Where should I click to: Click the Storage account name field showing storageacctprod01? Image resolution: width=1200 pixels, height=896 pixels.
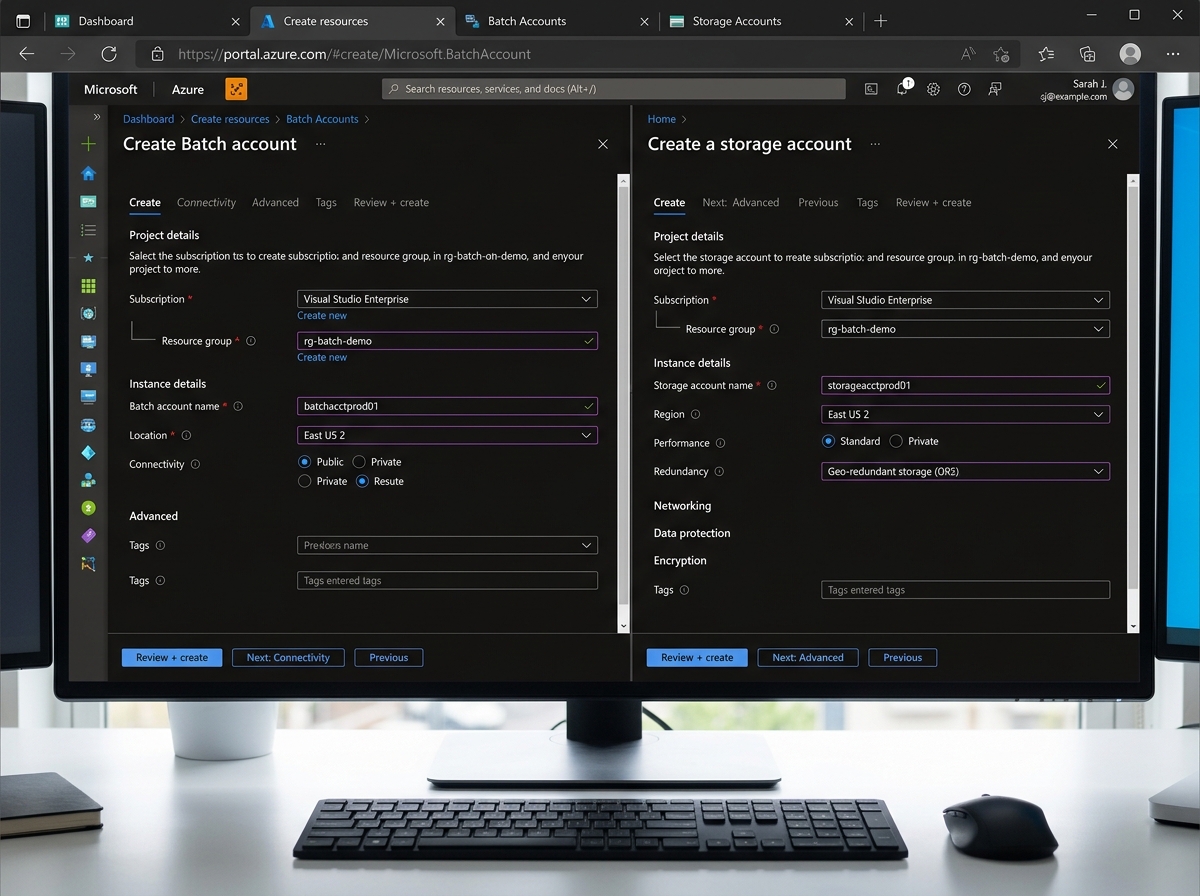pos(964,385)
